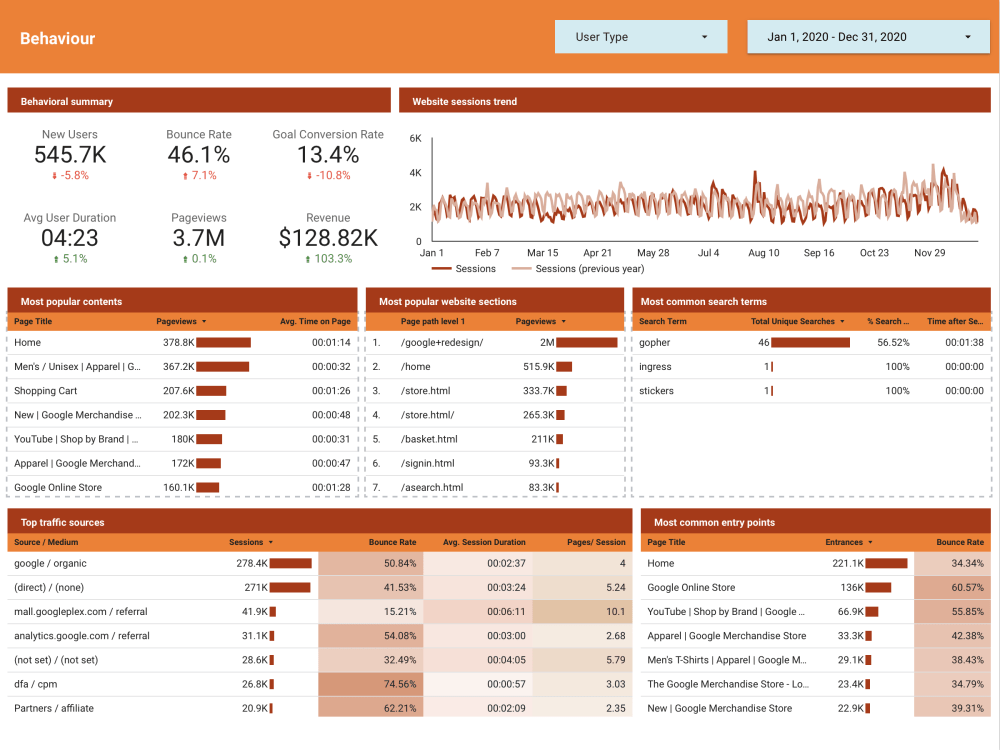
Task: Click the Revenue $128.82K value
Action: click(x=328, y=238)
